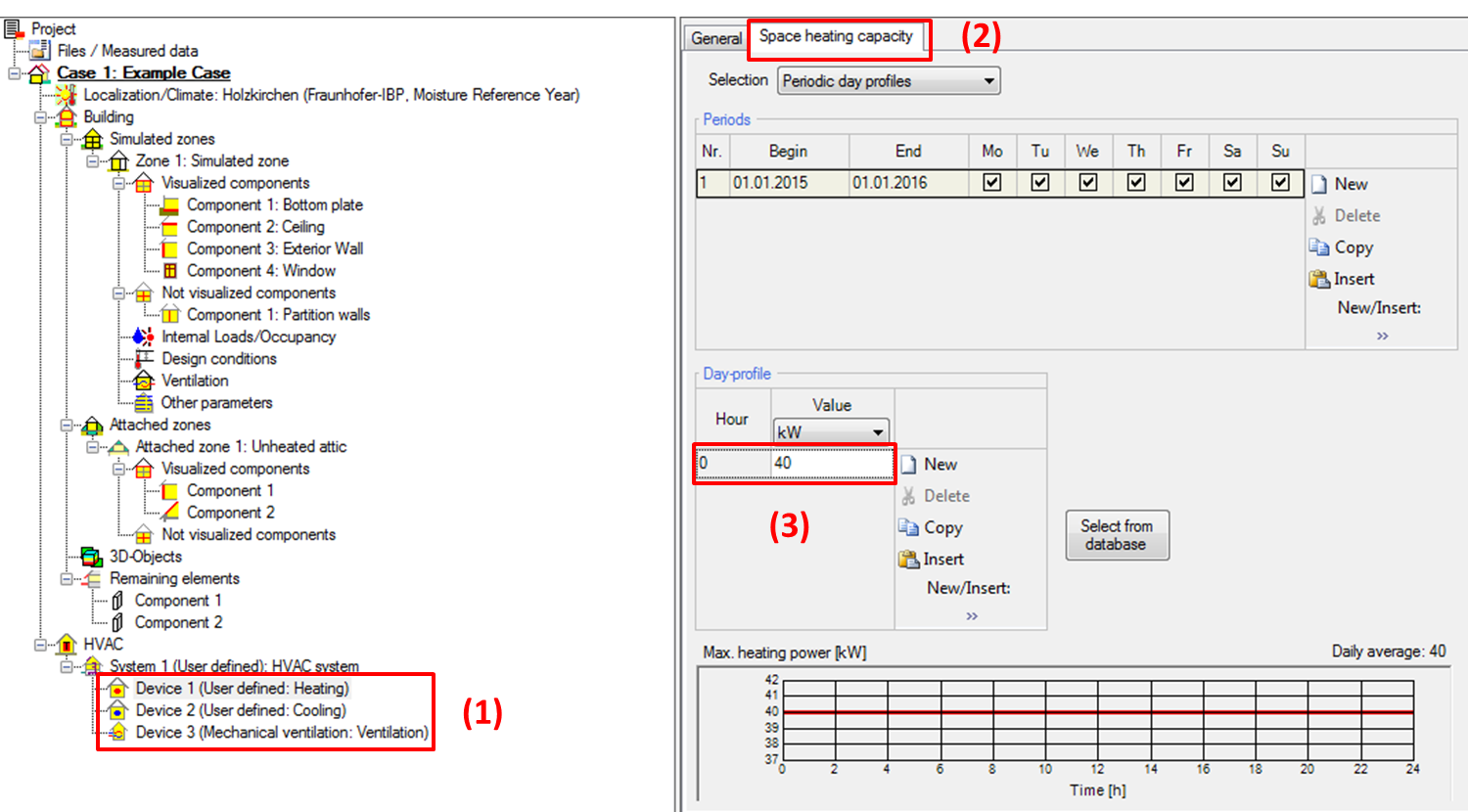Click Copy in the Day-profile panel

coord(931,527)
